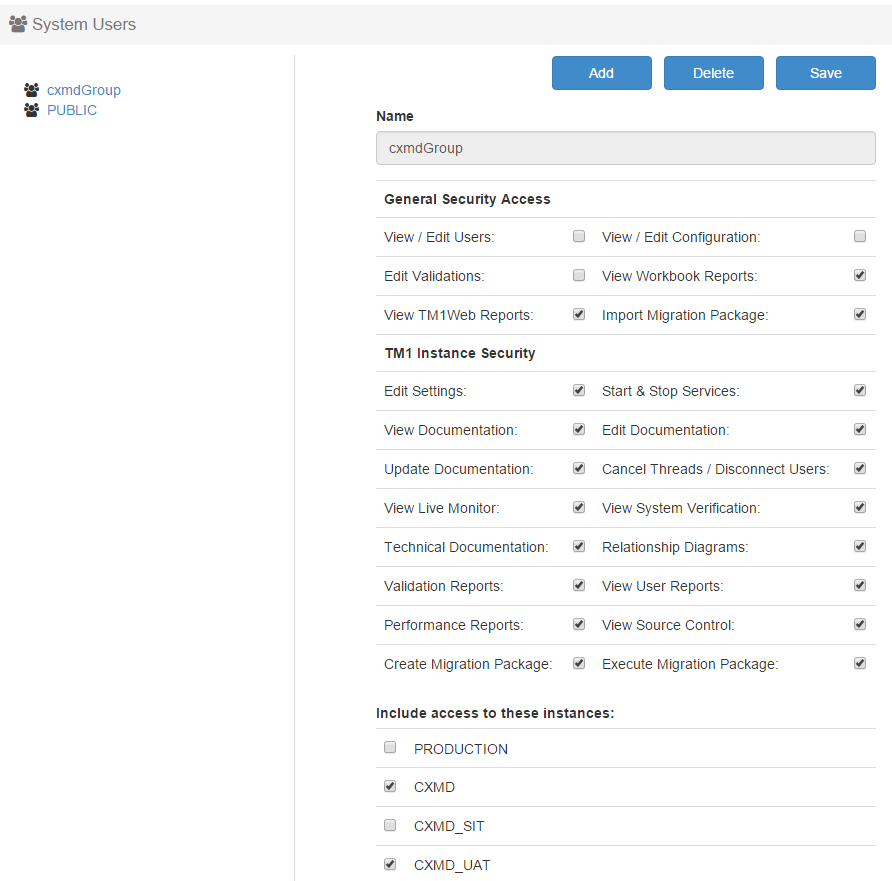892x881 pixels.
Task: Enable the Edit Validations checkbox
Action: tap(579, 275)
